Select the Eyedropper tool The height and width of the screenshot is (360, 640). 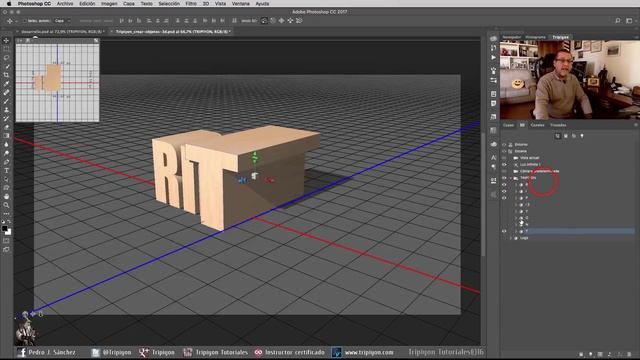pyautogui.click(x=6, y=84)
